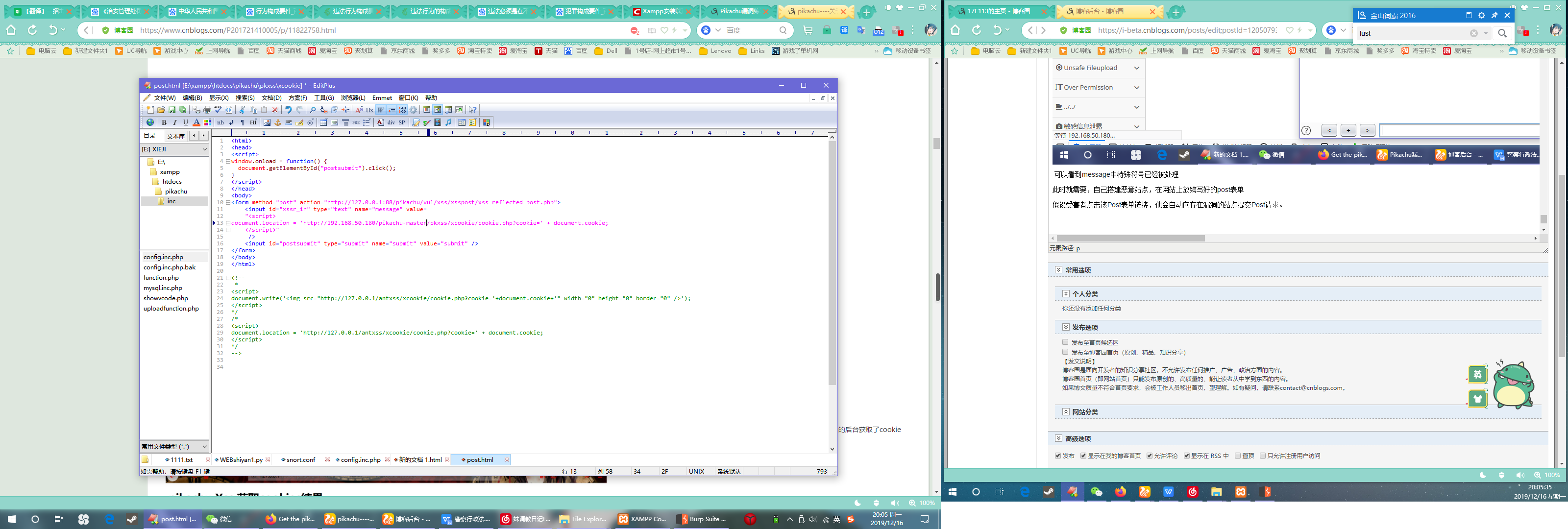Select the pikachu folder in directory tree
Screen dimensions: 1568x529
point(175,191)
